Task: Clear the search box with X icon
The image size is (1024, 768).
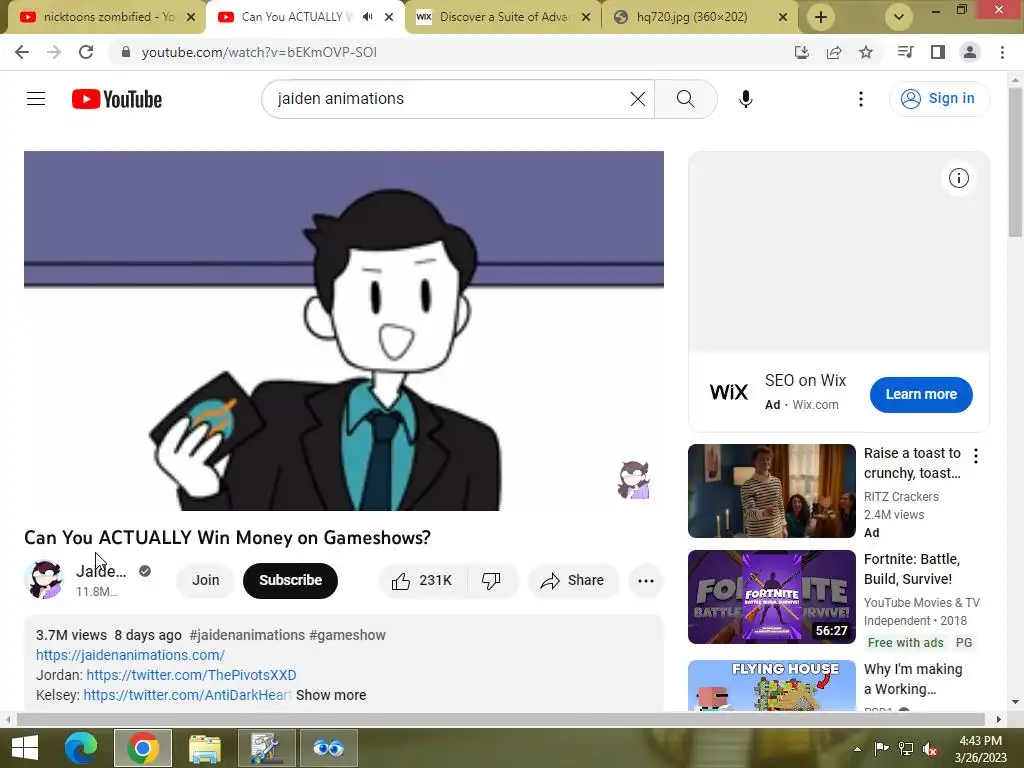Action: point(637,99)
